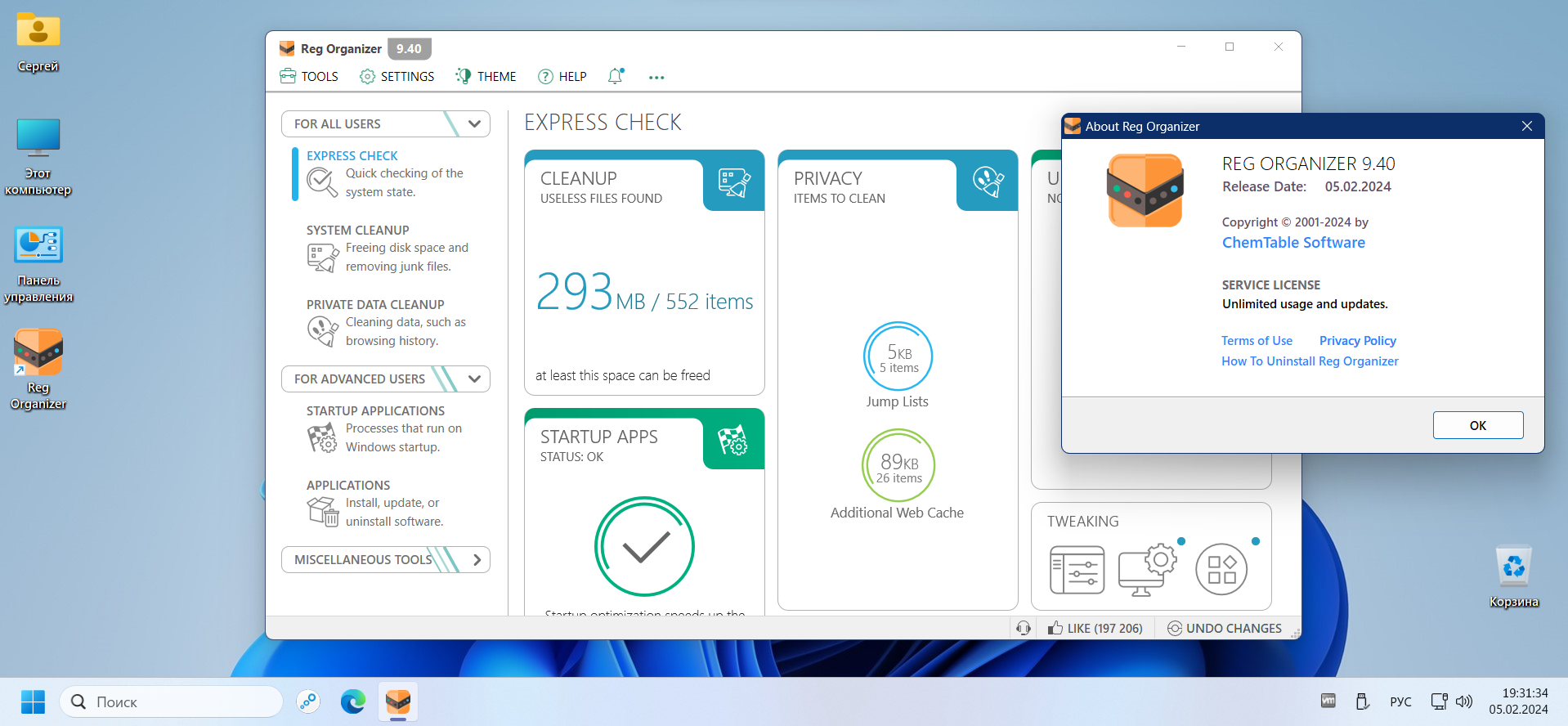Close the About Reg Organizer dialog
This screenshot has width=1568, height=726.
(x=1526, y=126)
